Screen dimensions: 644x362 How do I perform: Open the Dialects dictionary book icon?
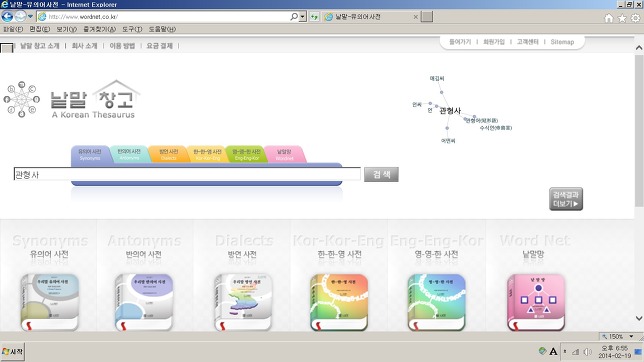[243, 302]
